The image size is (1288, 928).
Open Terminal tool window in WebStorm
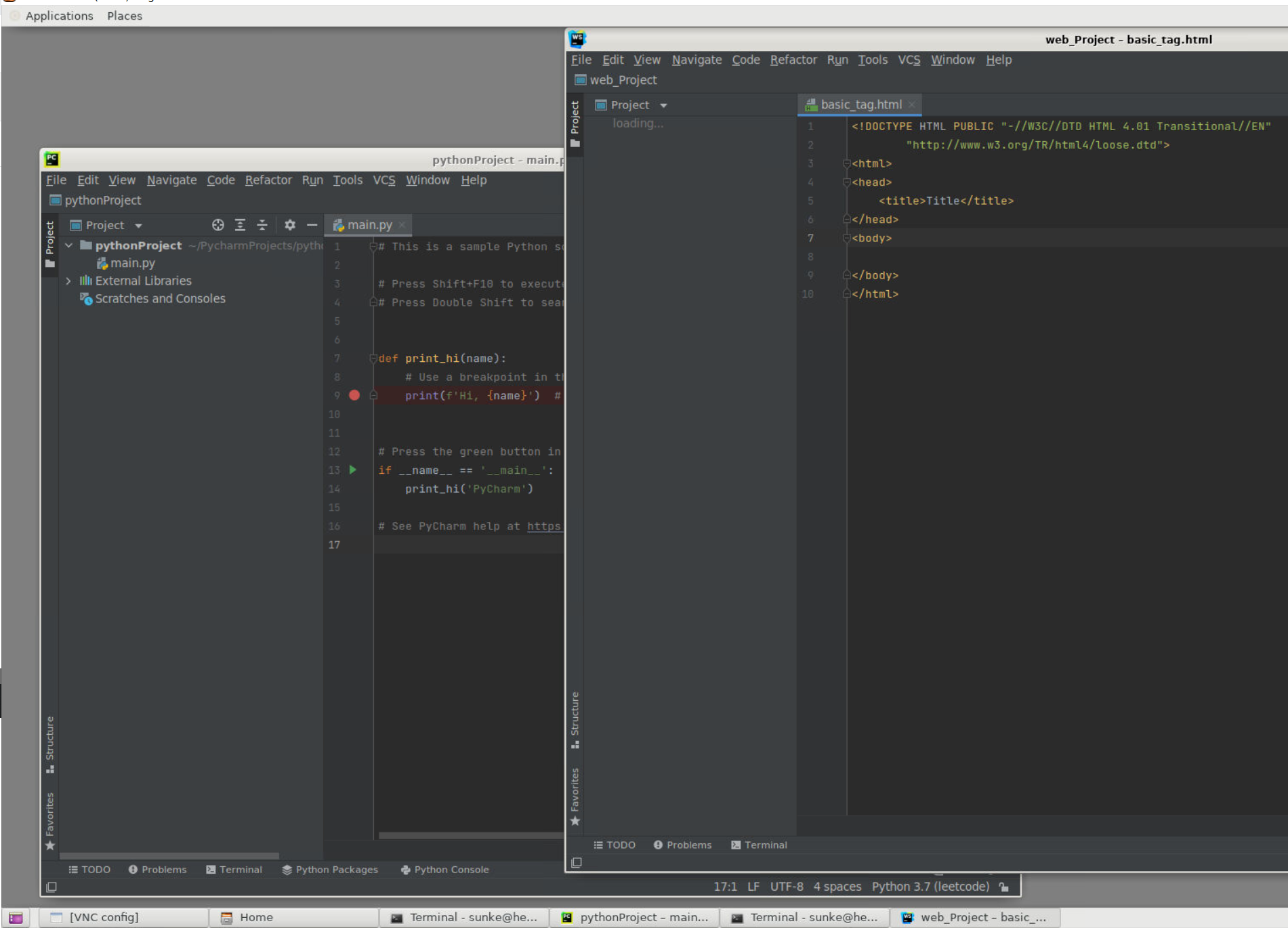(x=760, y=845)
